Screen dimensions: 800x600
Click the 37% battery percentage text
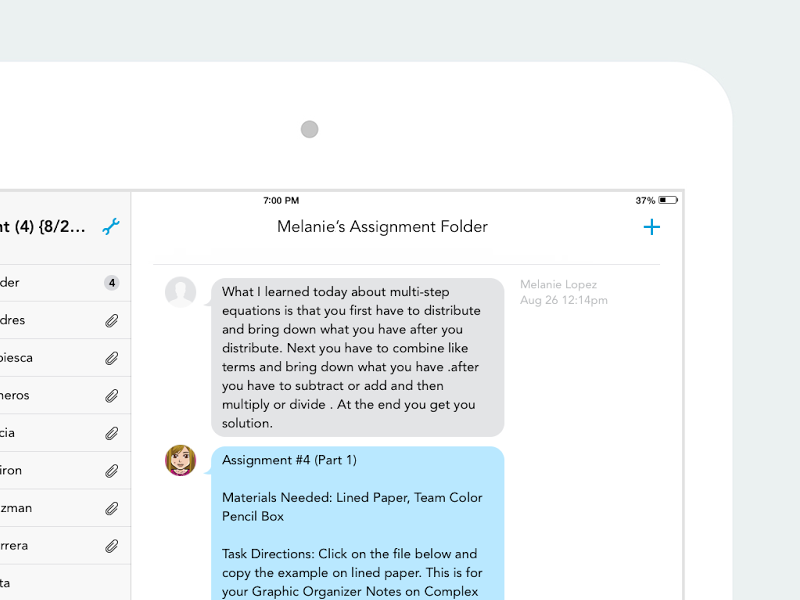tap(645, 201)
